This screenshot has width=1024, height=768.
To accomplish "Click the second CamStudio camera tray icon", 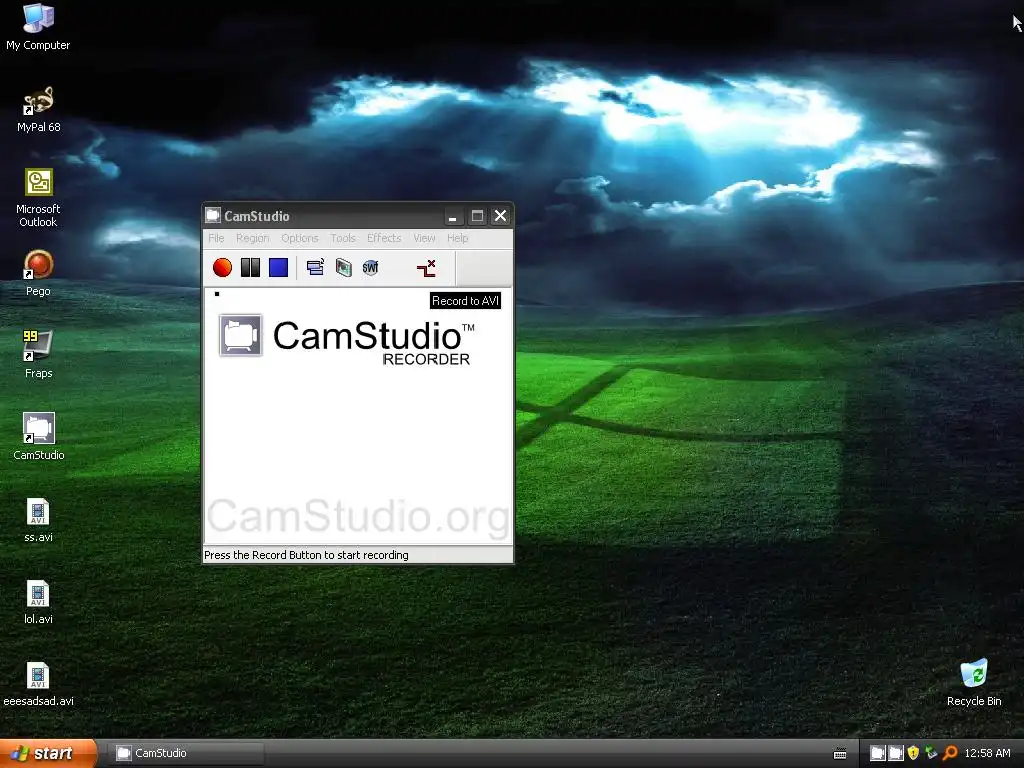I will (895, 753).
